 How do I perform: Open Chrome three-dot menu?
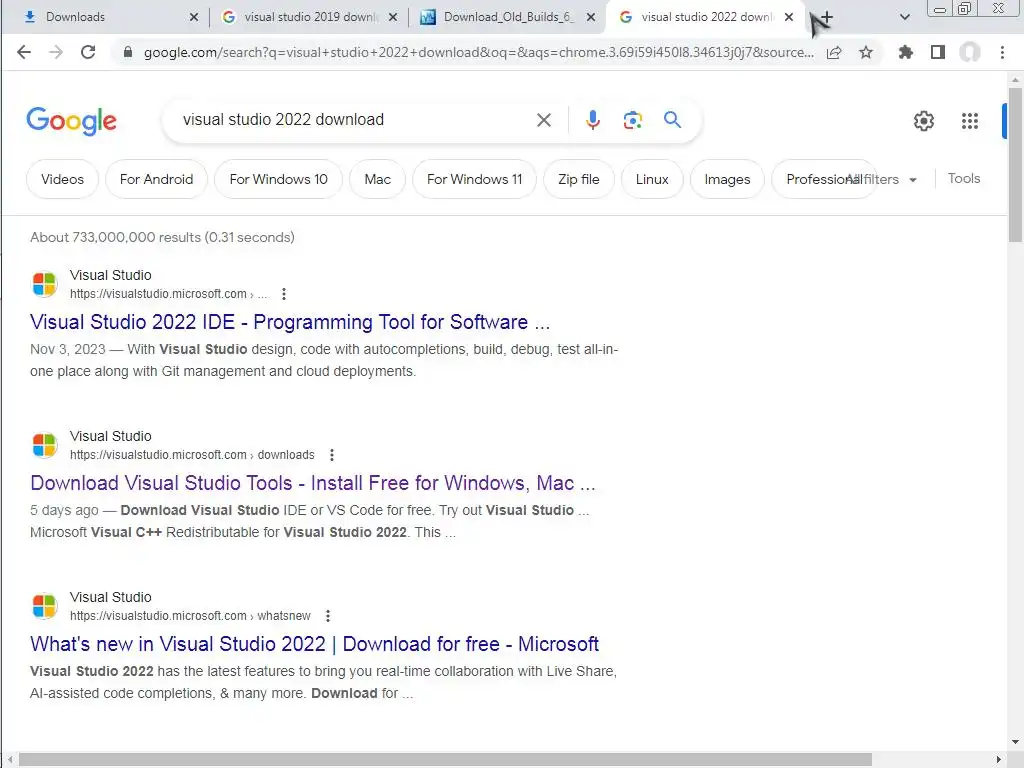(x=1002, y=52)
